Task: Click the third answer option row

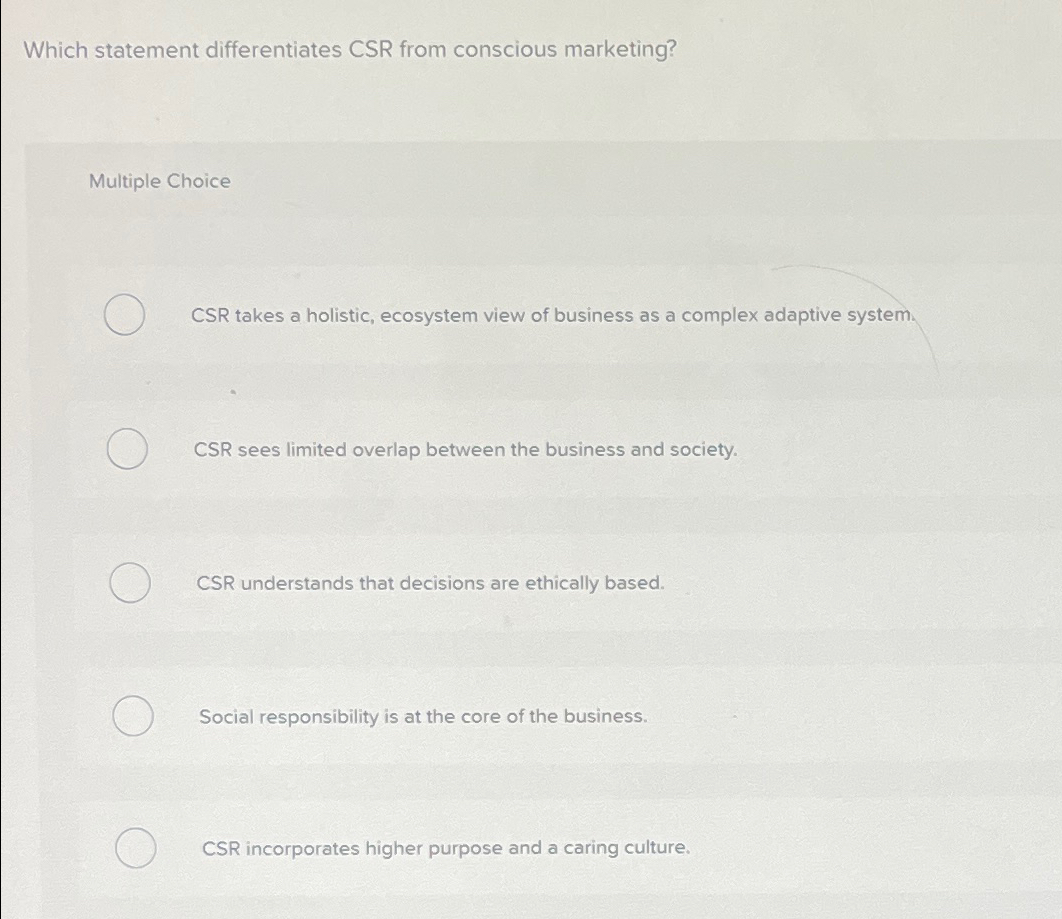Action: (x=550, y=583)
